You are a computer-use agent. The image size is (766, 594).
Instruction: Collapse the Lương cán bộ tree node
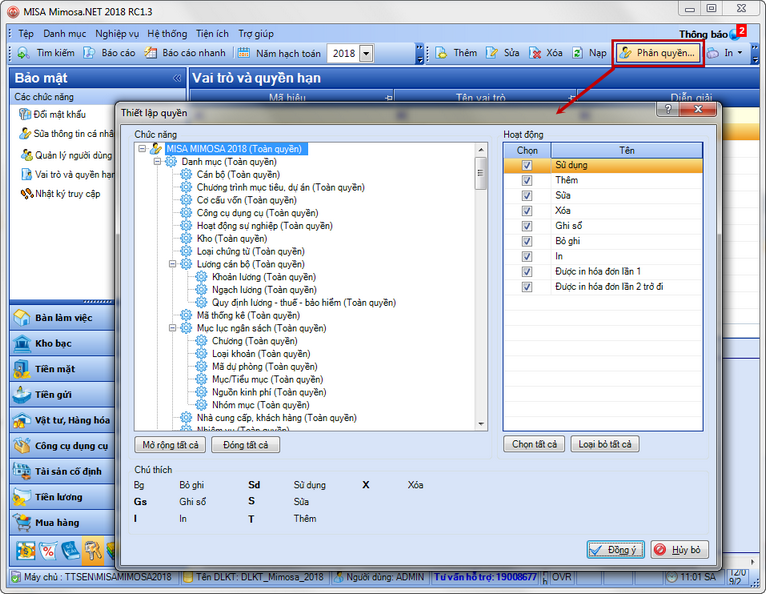172,264
